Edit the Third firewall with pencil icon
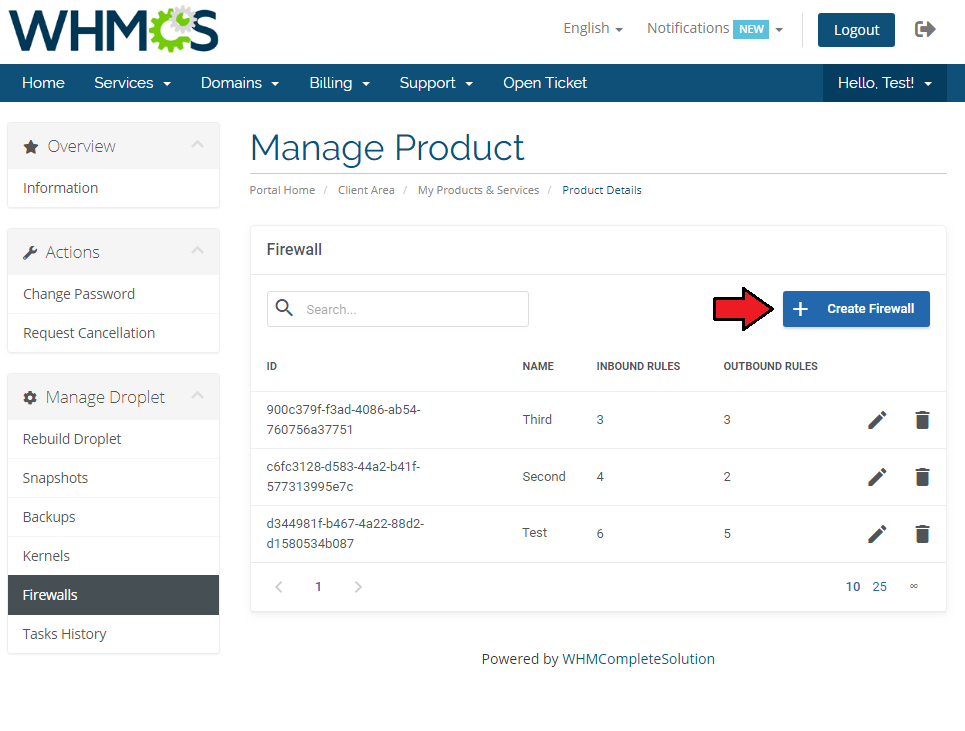 tap(877, 420)
